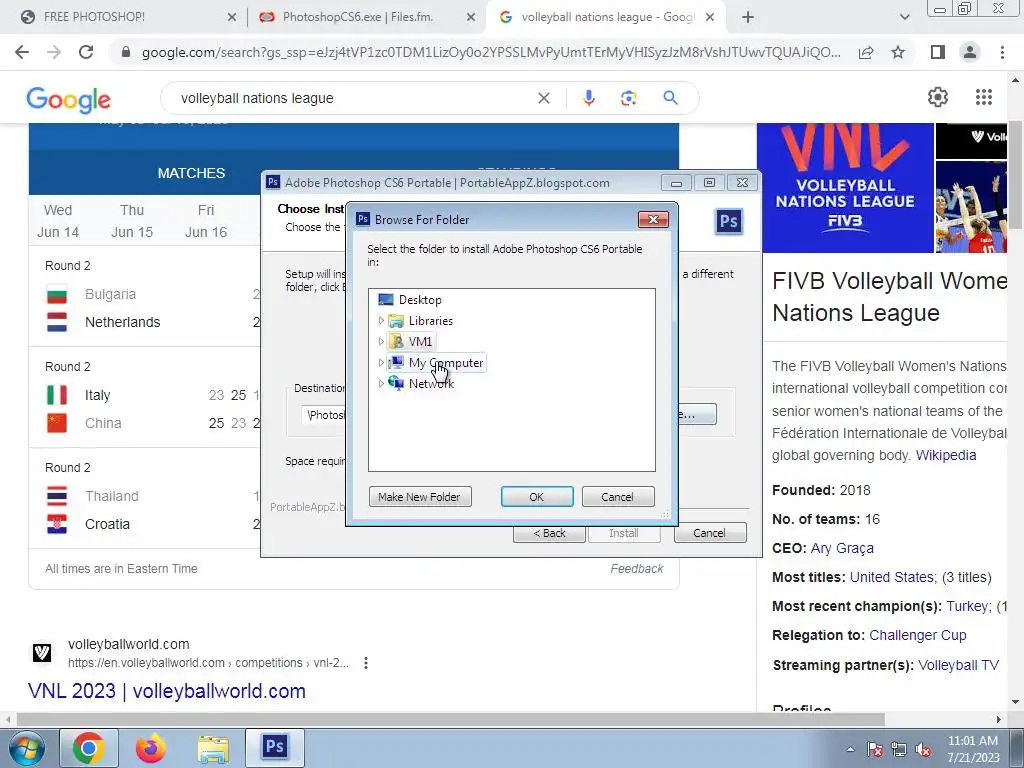Expand the My Computer tree node
Viewport: 1024px width, 768px height.
point(381,362)
